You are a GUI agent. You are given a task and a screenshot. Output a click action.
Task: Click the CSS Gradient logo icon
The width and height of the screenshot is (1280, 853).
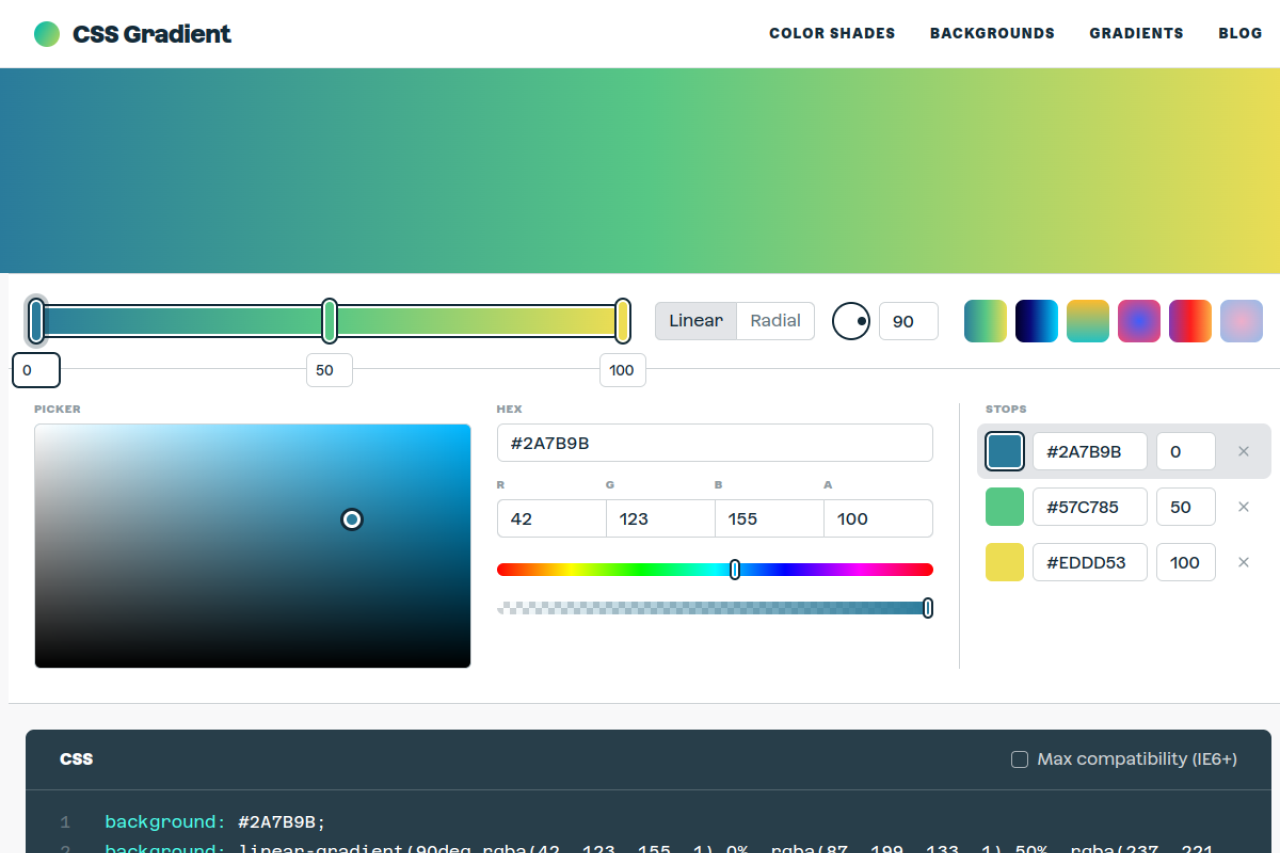coord(47,34)
